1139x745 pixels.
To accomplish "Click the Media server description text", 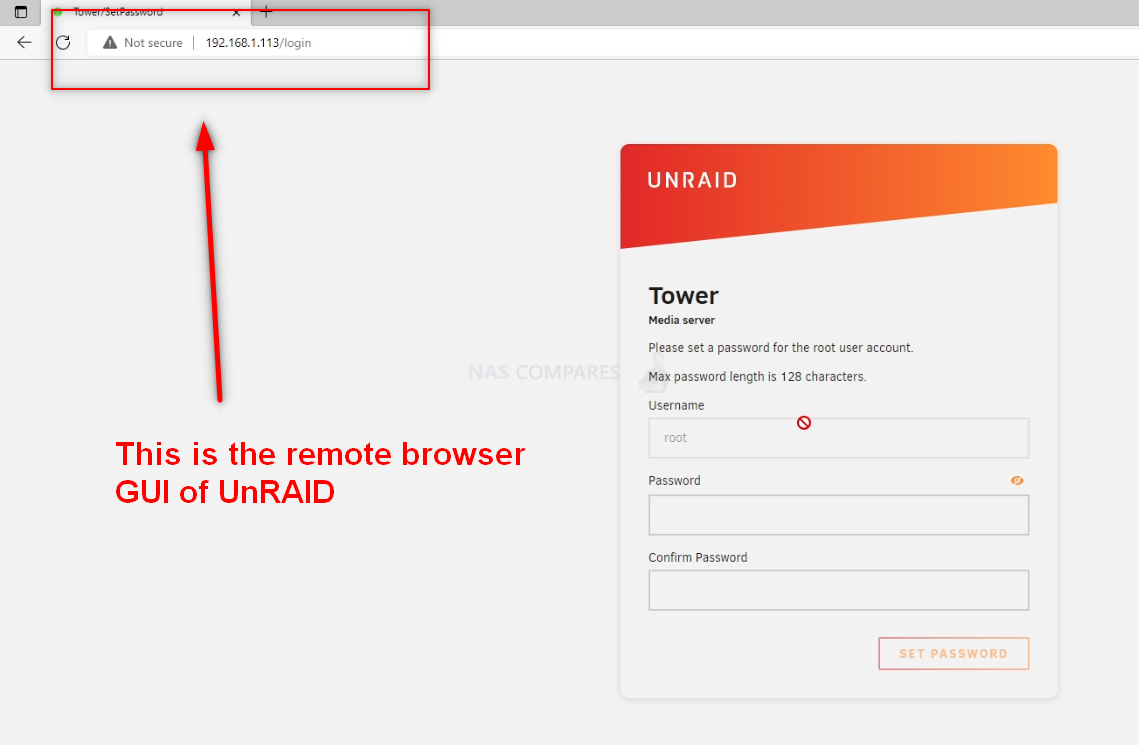I will [681, 320].
